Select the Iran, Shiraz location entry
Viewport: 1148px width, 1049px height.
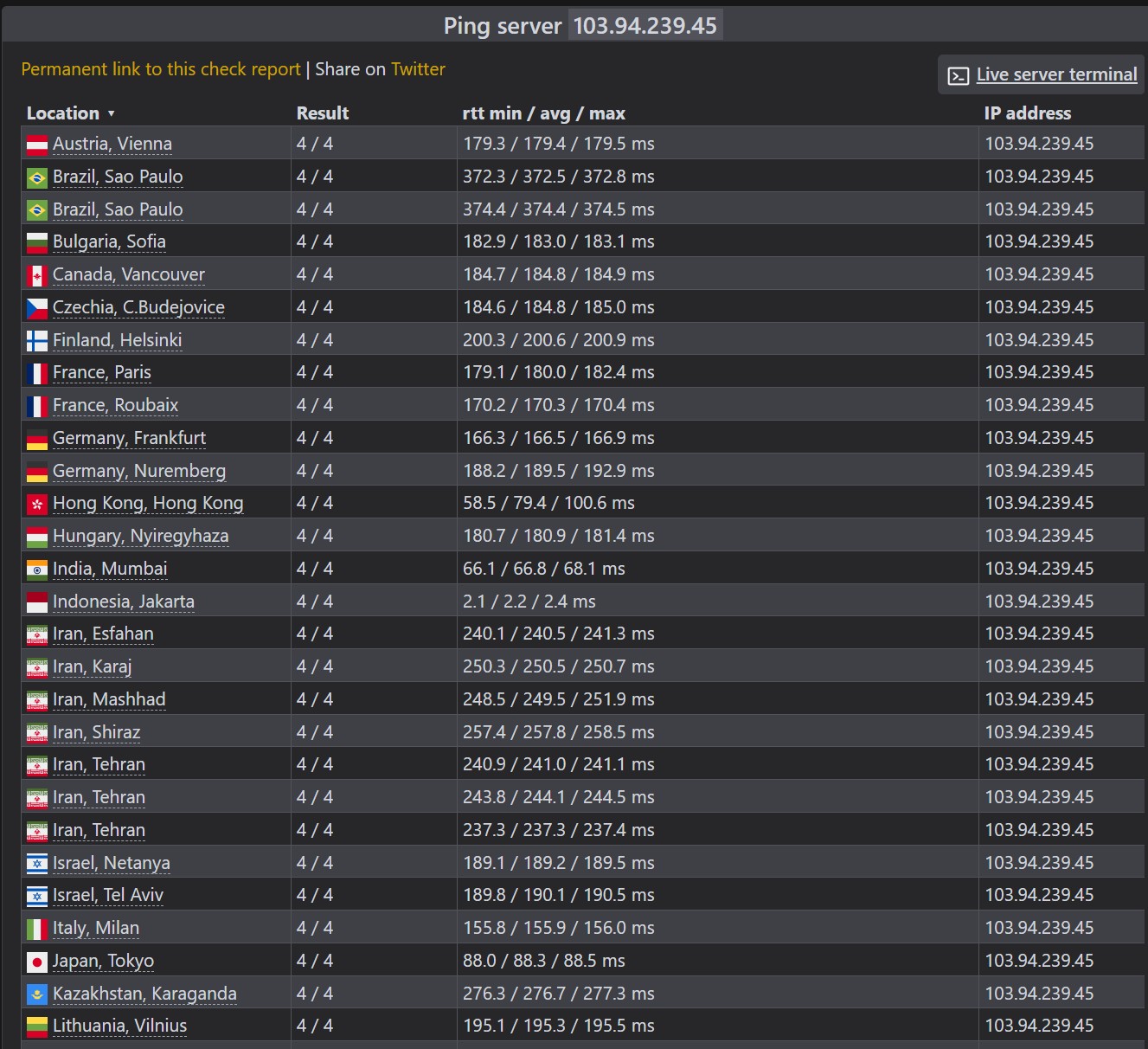[96, 732]
